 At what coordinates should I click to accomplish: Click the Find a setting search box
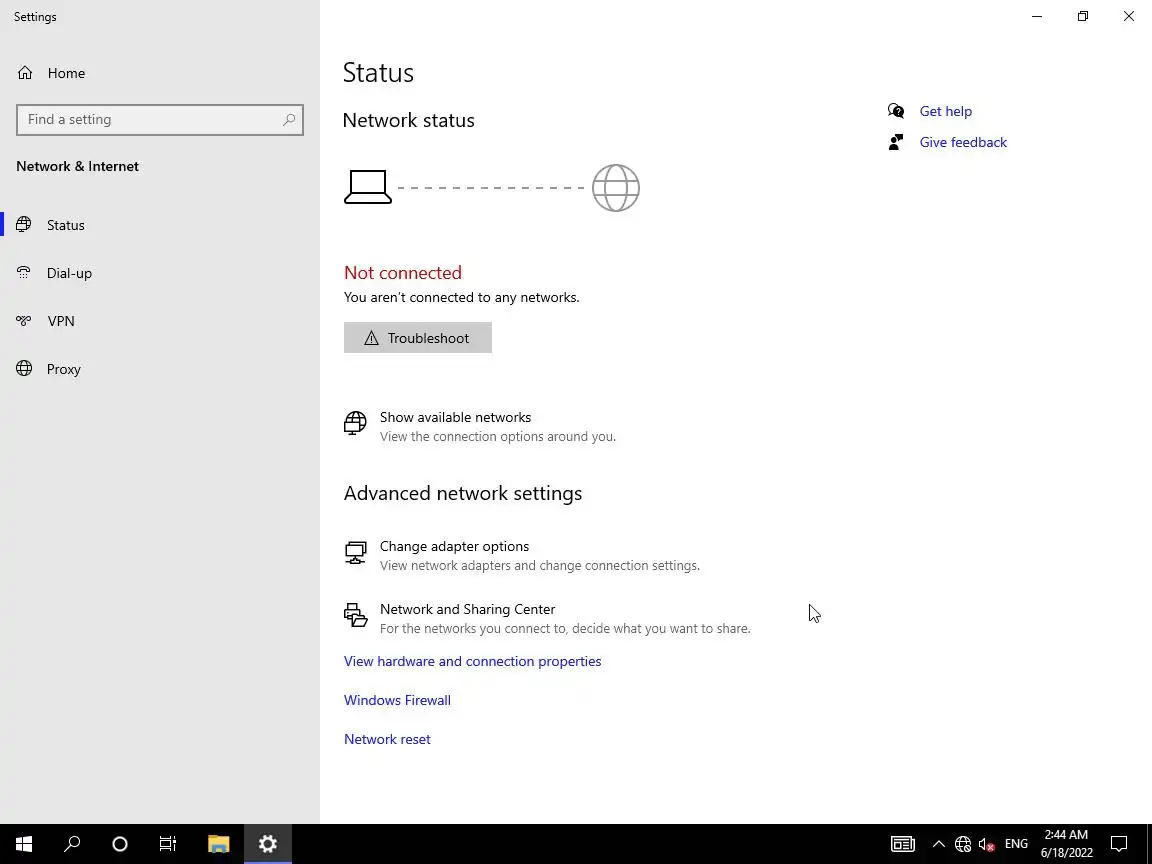(x=159, y=120)
